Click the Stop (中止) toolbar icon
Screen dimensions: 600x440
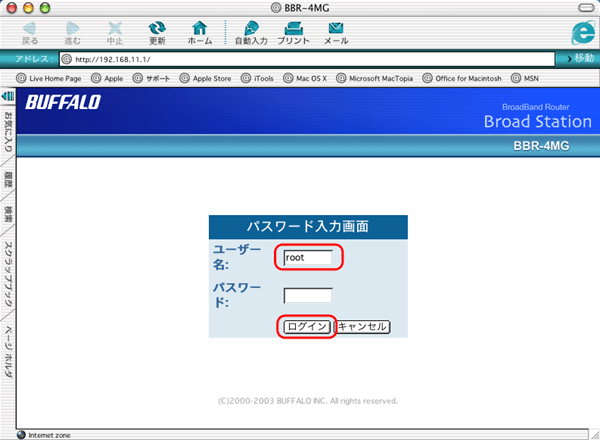115,28
